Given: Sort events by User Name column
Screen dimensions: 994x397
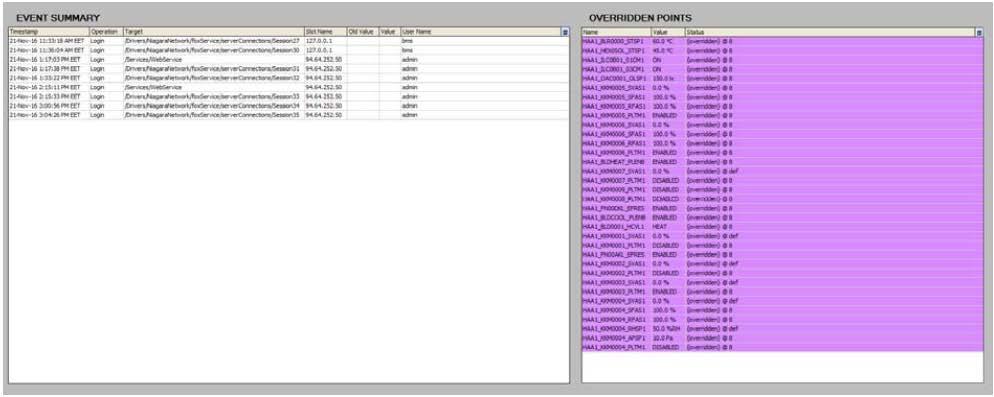Looking at the screenshot, I should (481, 31).
